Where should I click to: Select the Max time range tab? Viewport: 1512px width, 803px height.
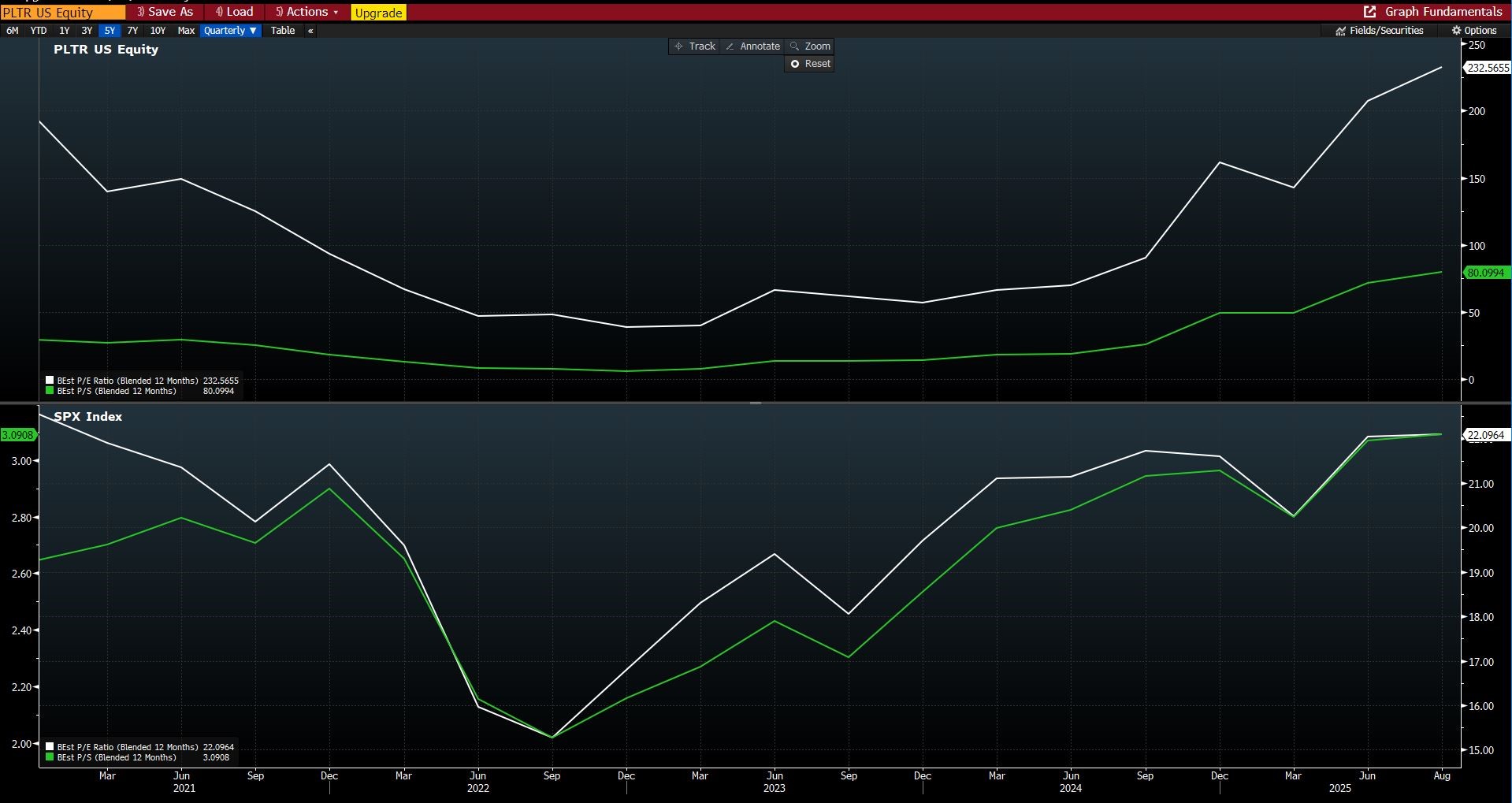tap(186, 31)
